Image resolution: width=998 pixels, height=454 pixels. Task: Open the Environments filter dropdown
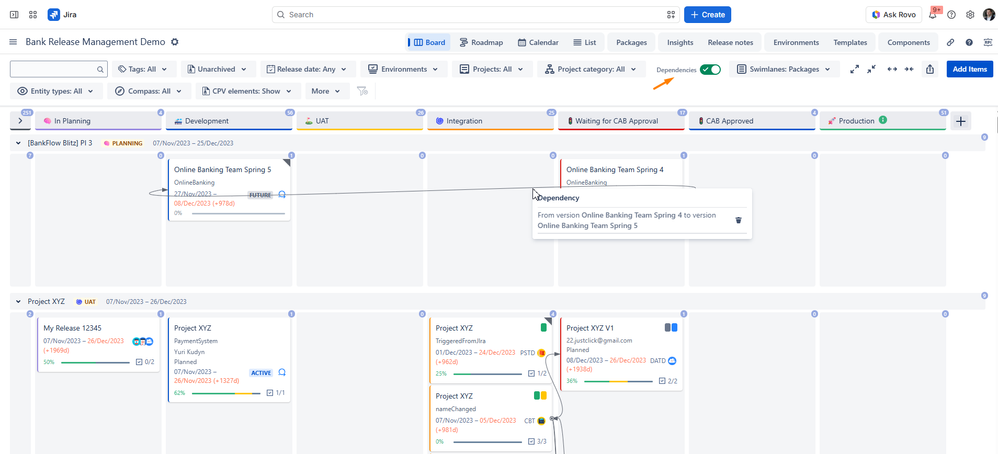pos(404,69)
